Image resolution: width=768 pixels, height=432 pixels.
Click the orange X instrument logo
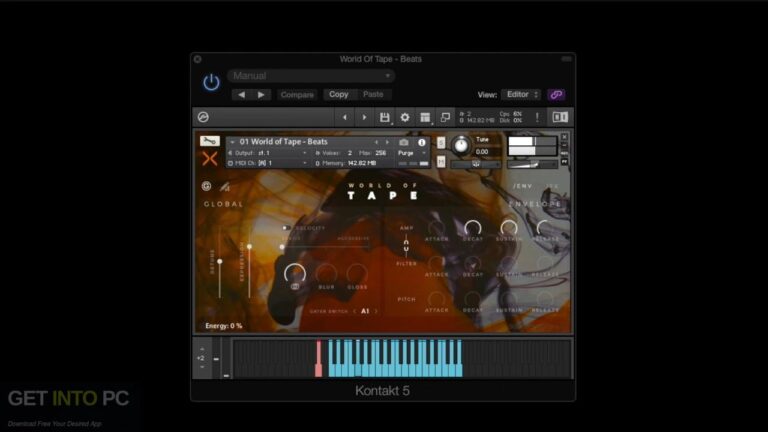pos(210,159)
